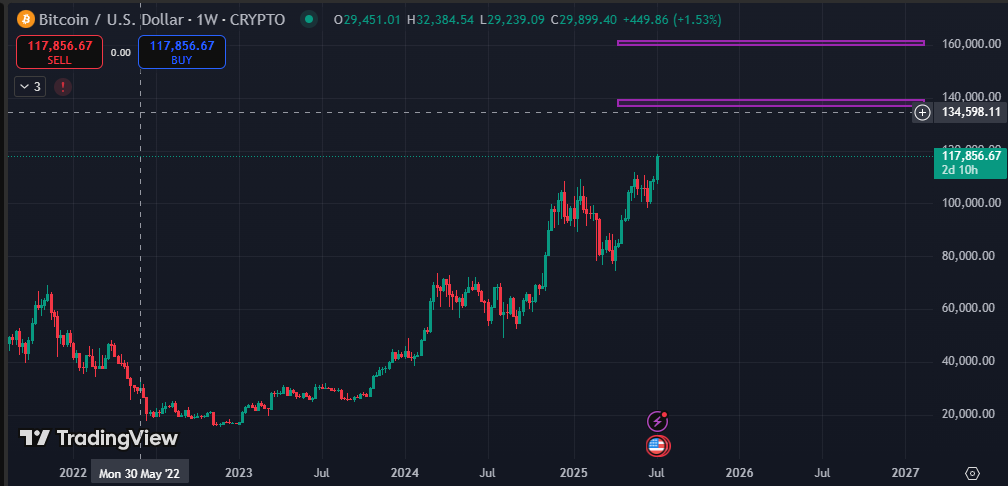Click the 2023 label on time axis
Viewport: 1008px width, 486px height.
[x=239, y=473]
